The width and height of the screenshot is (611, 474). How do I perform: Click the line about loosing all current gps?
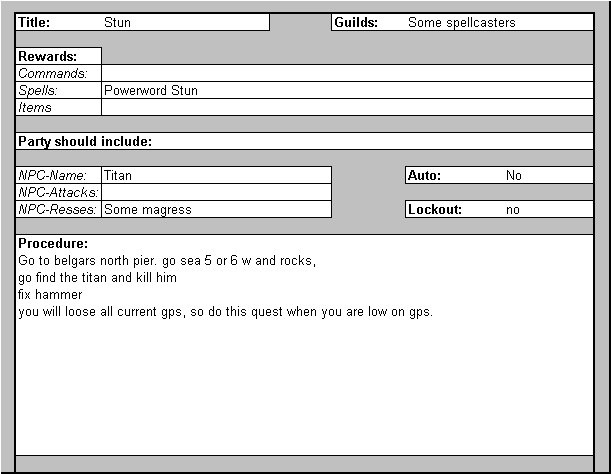[x=226, y=312]
